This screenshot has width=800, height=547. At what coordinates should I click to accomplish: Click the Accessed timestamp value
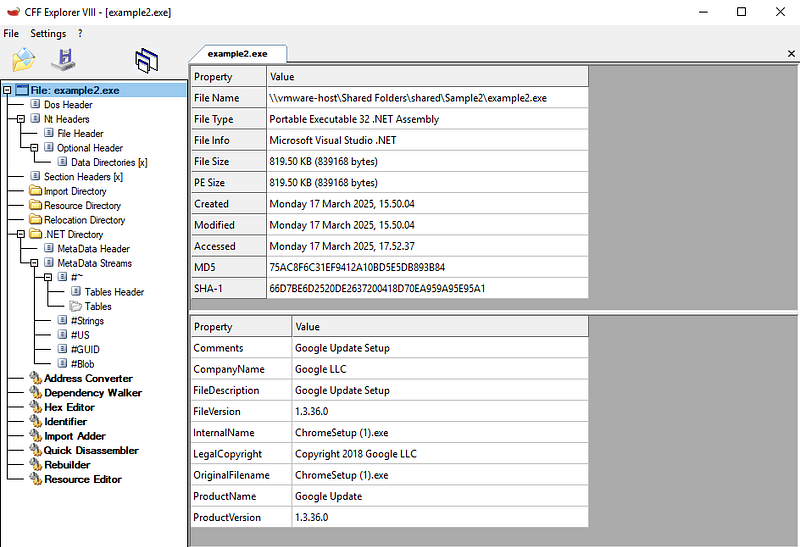342,246
